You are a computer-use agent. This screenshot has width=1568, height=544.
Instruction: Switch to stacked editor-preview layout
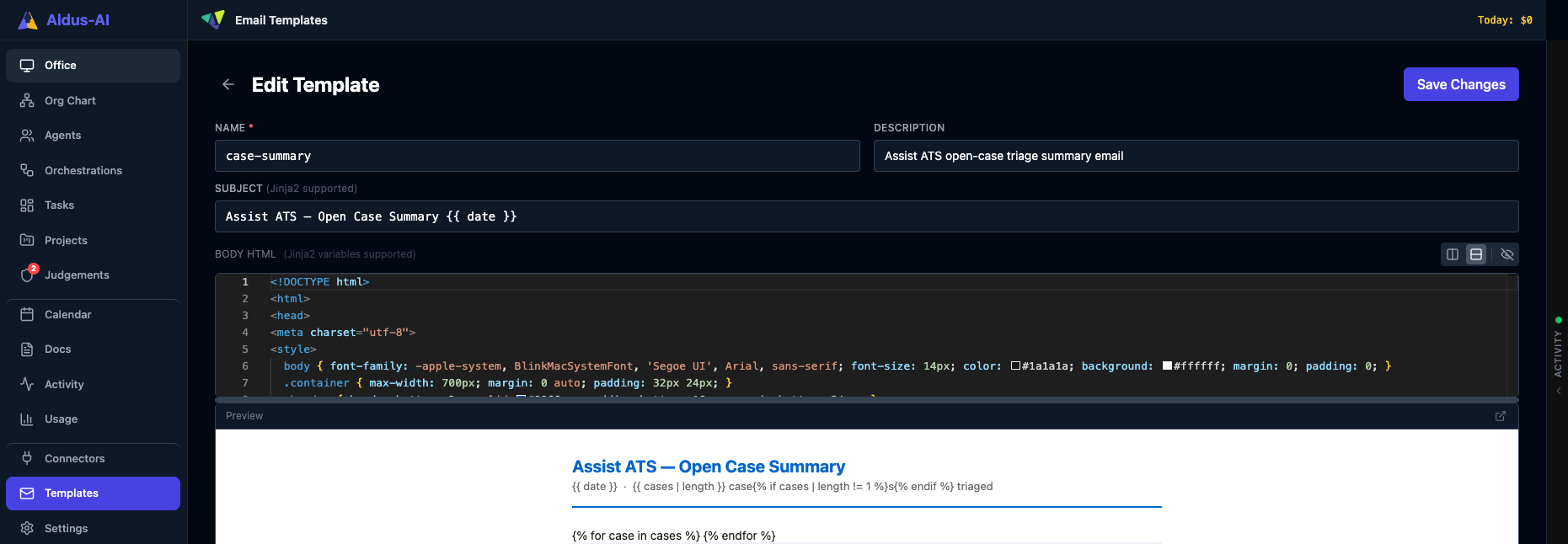click(x=1476, y=254)
